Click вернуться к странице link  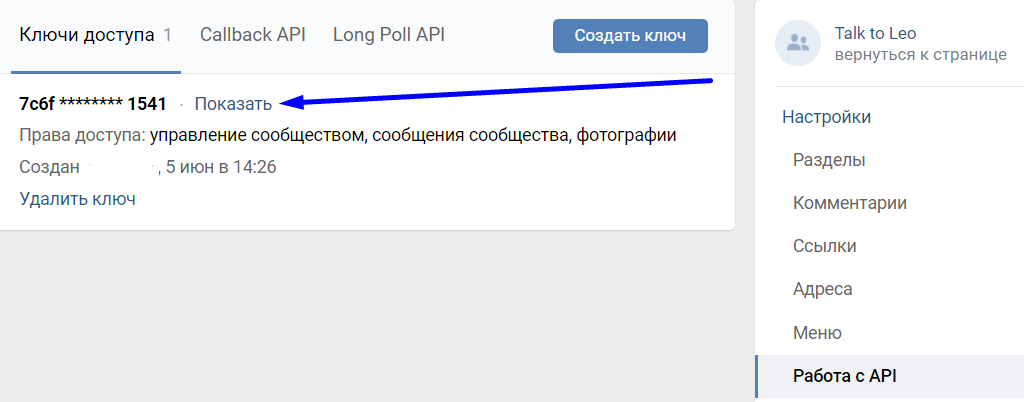[x=921, y=55]
